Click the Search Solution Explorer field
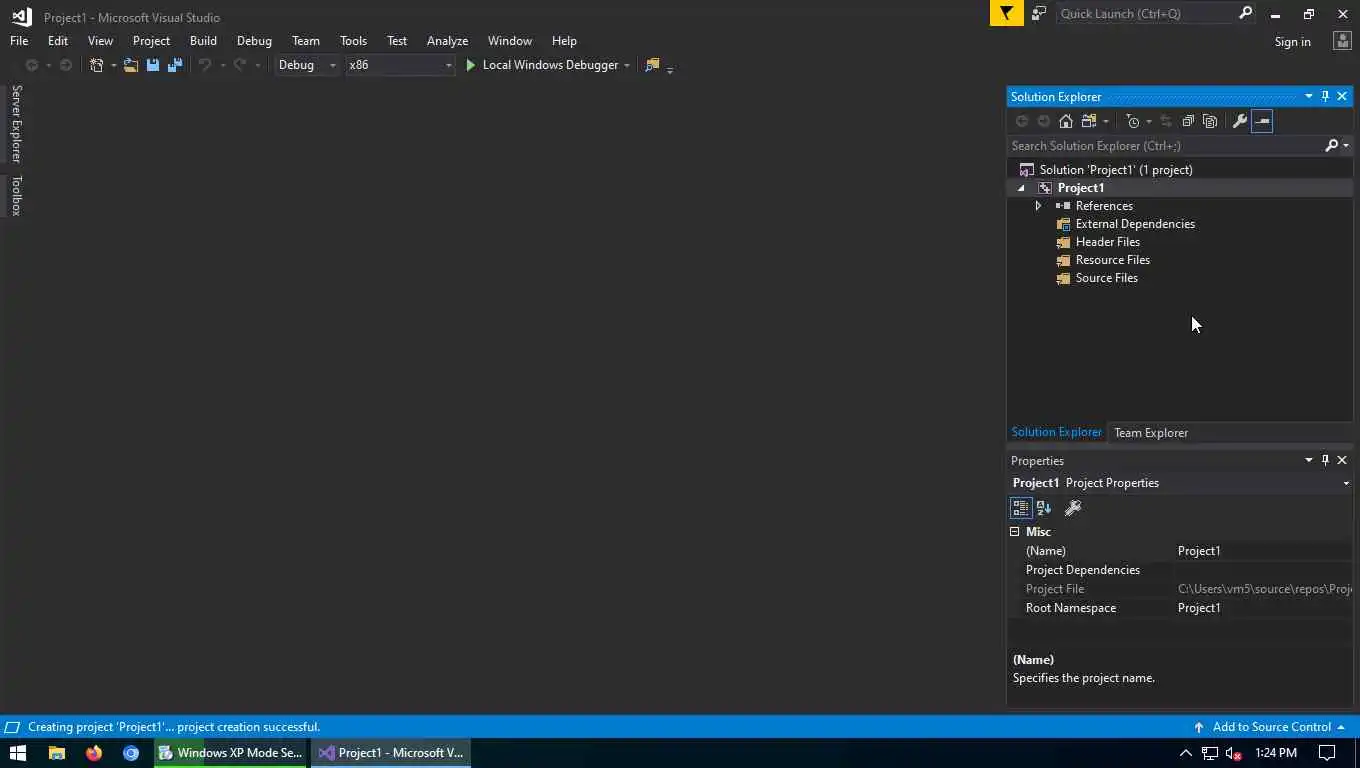Viewport: 1360px width, 768px height. tap(1165, 146)
